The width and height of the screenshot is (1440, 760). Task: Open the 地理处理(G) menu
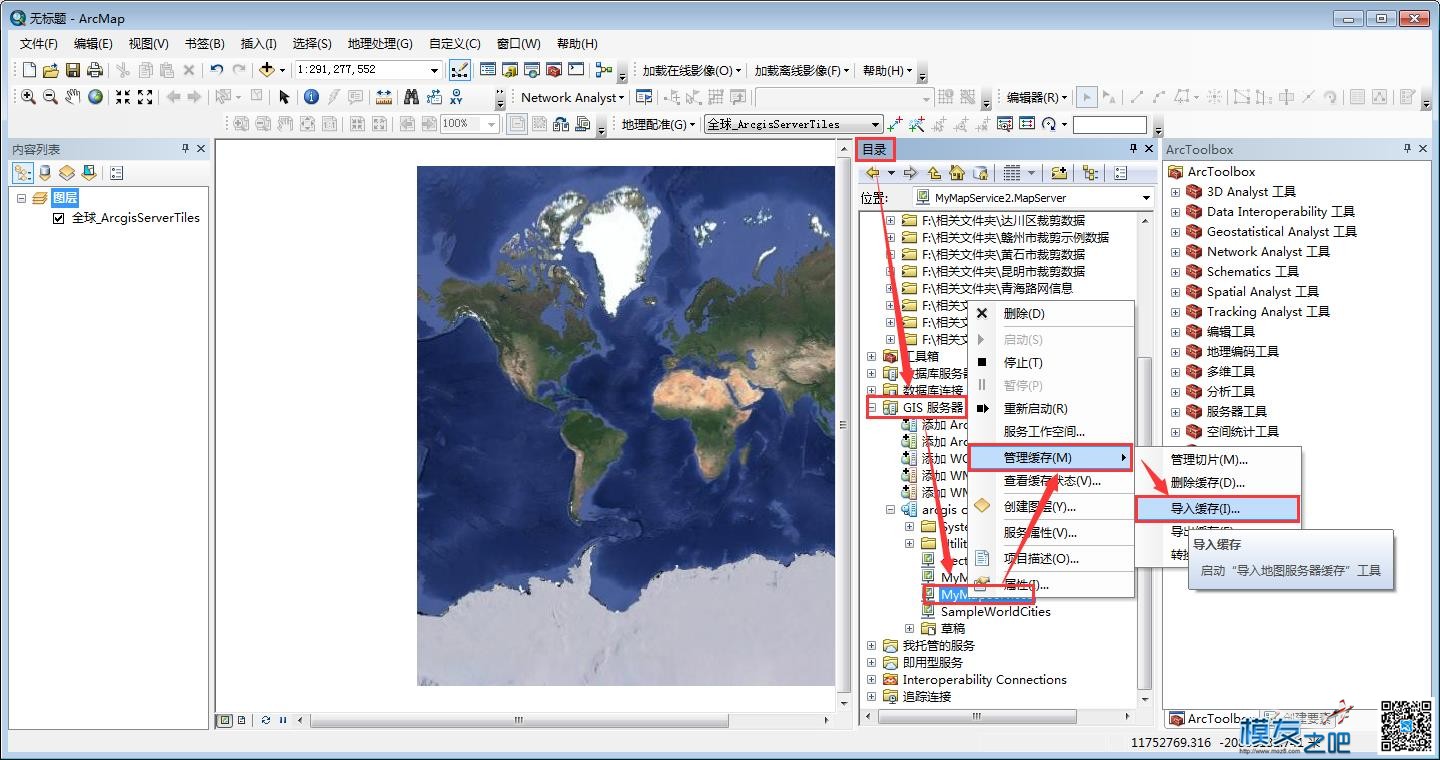point(380,44)
